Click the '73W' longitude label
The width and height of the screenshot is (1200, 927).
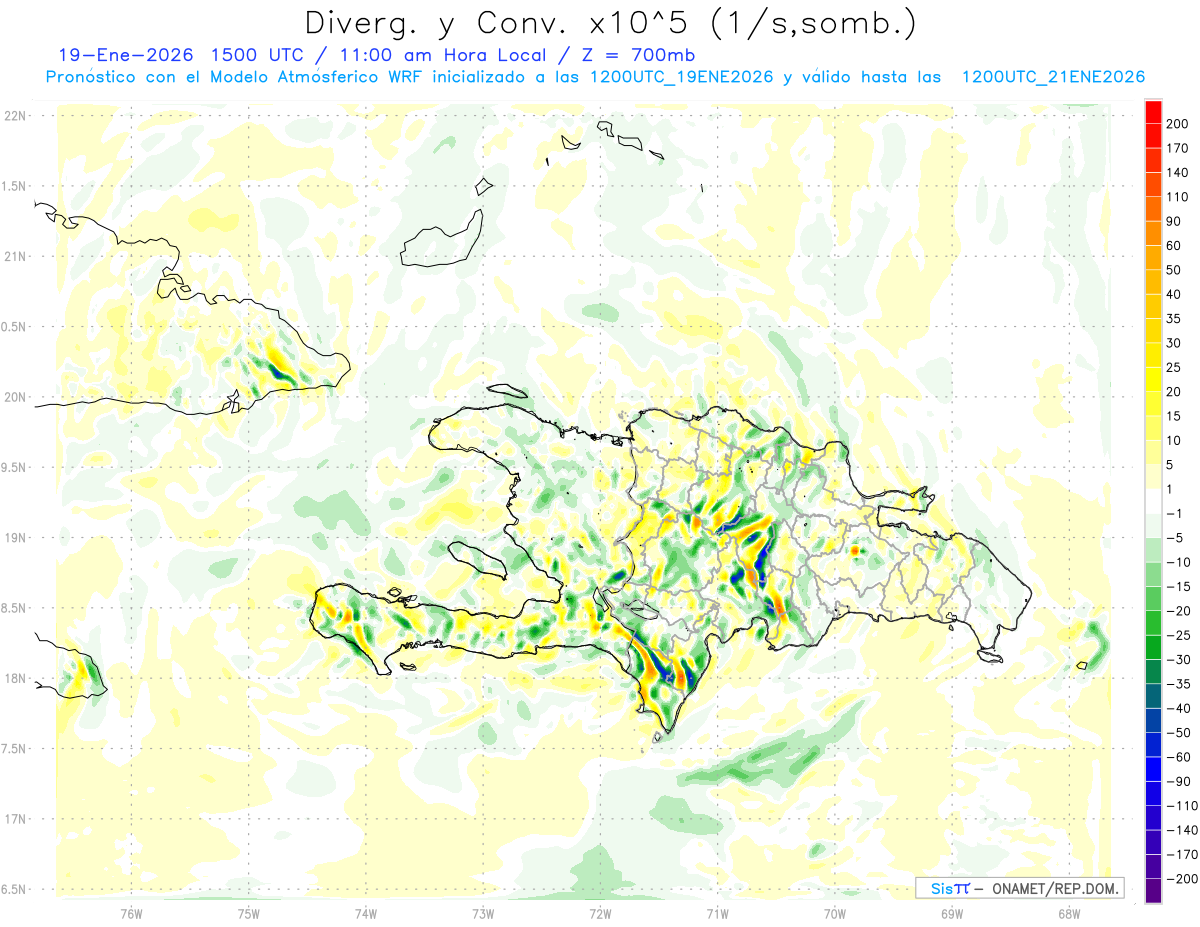[x=483, y=913]
